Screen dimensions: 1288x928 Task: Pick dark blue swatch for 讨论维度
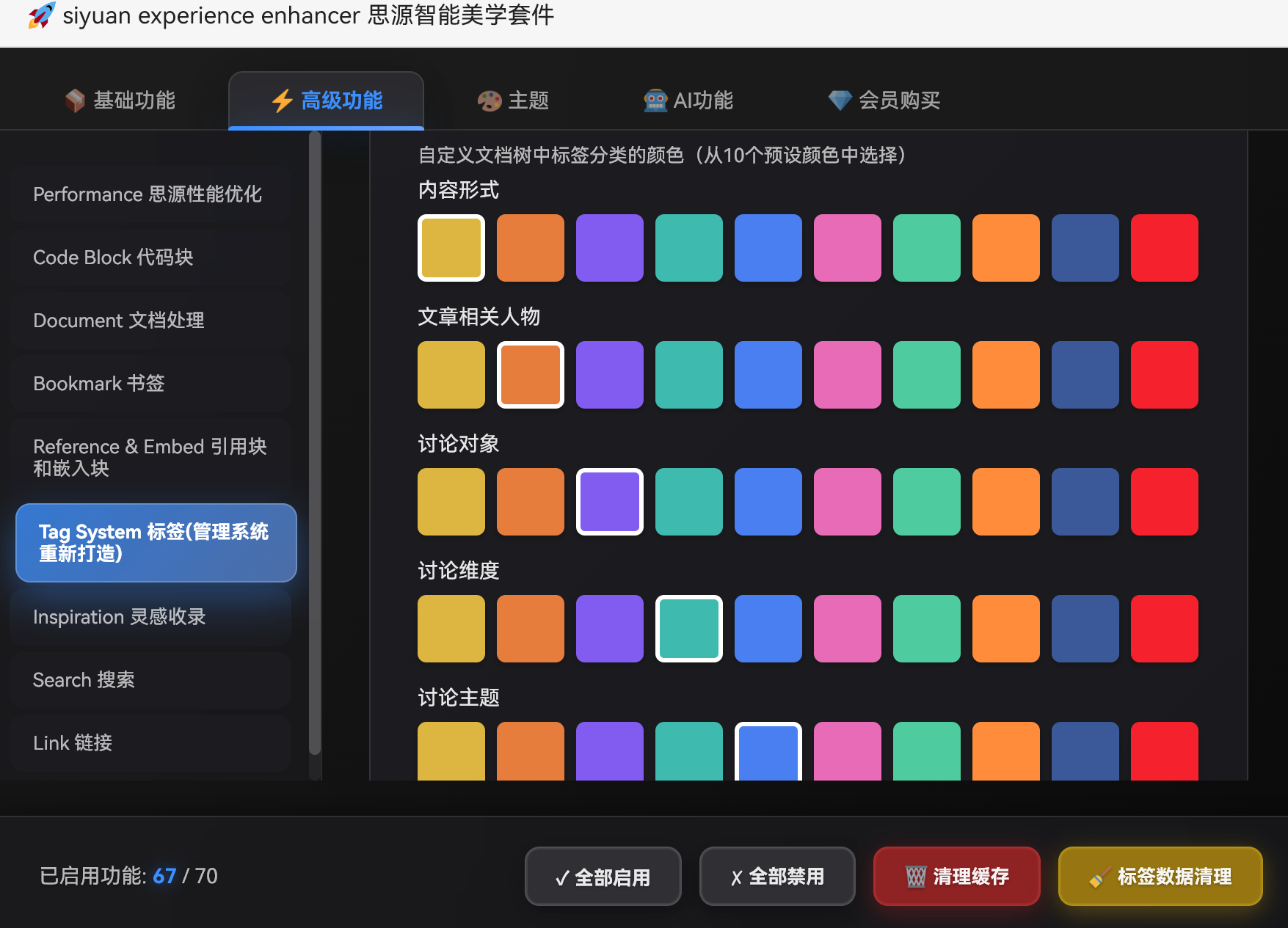pos(1085,629)
